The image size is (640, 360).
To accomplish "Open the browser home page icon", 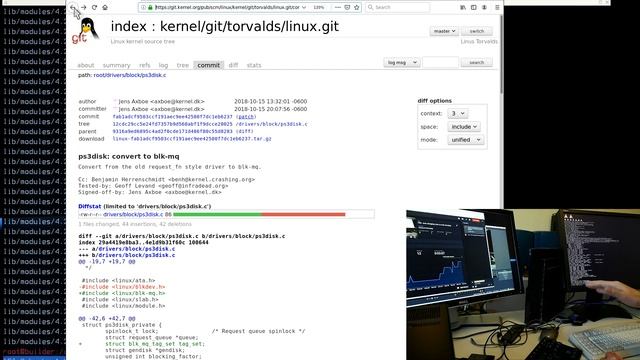I will pyautogui.click(x=105, y=7).
